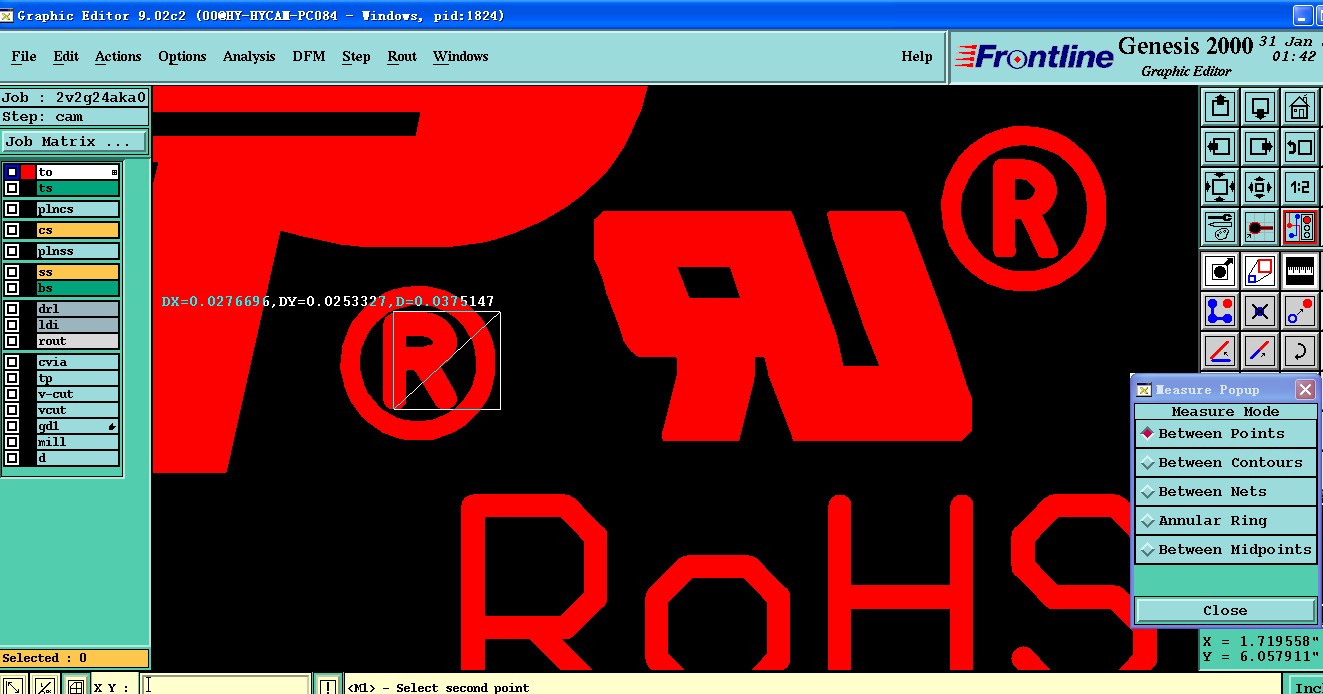Image resolution: width=1323 pixels, height=694 pixels.
Task: Select Between Midpoints measure mode
Action: pos(1225,549)
